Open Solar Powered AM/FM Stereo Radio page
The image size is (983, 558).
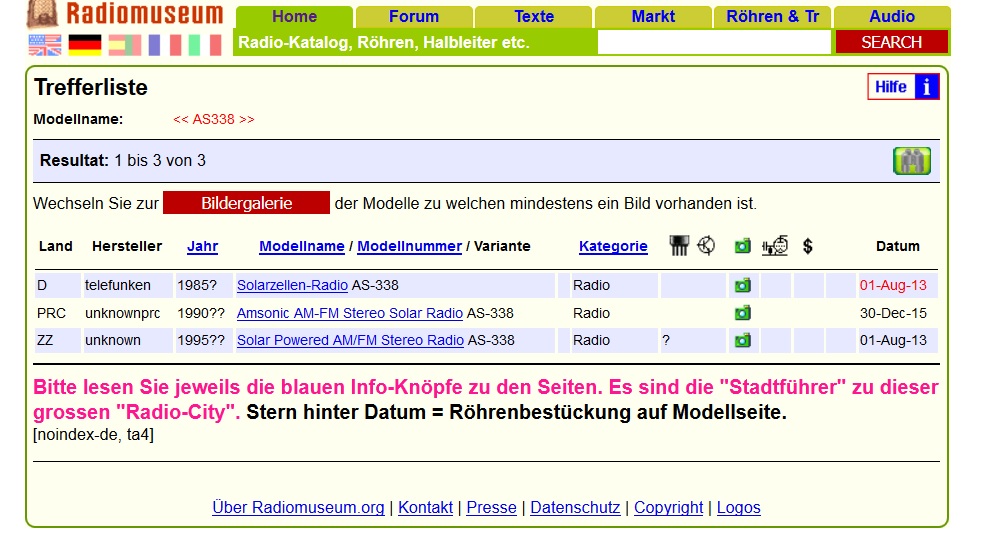350,340
